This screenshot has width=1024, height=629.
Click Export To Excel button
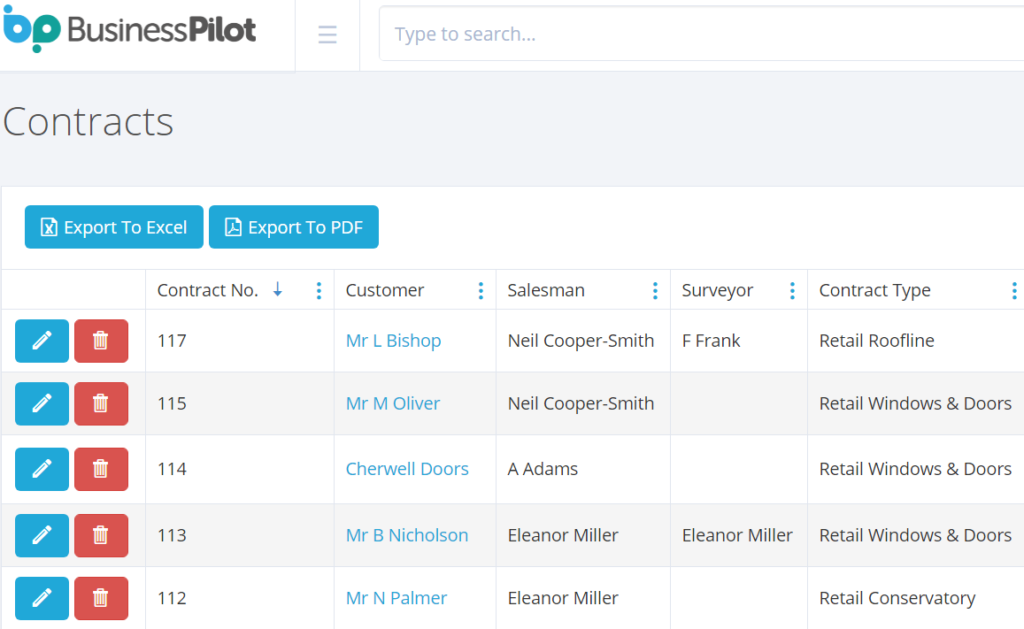(114, 227)
